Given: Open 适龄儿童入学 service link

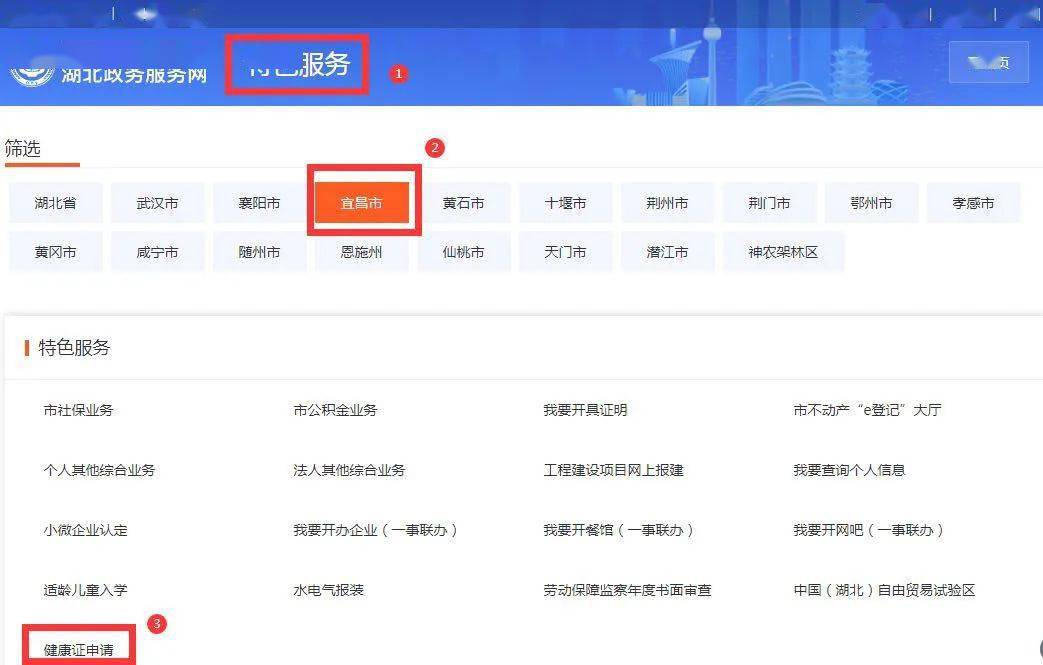Looking at the screenshot, I should (85, 590).
